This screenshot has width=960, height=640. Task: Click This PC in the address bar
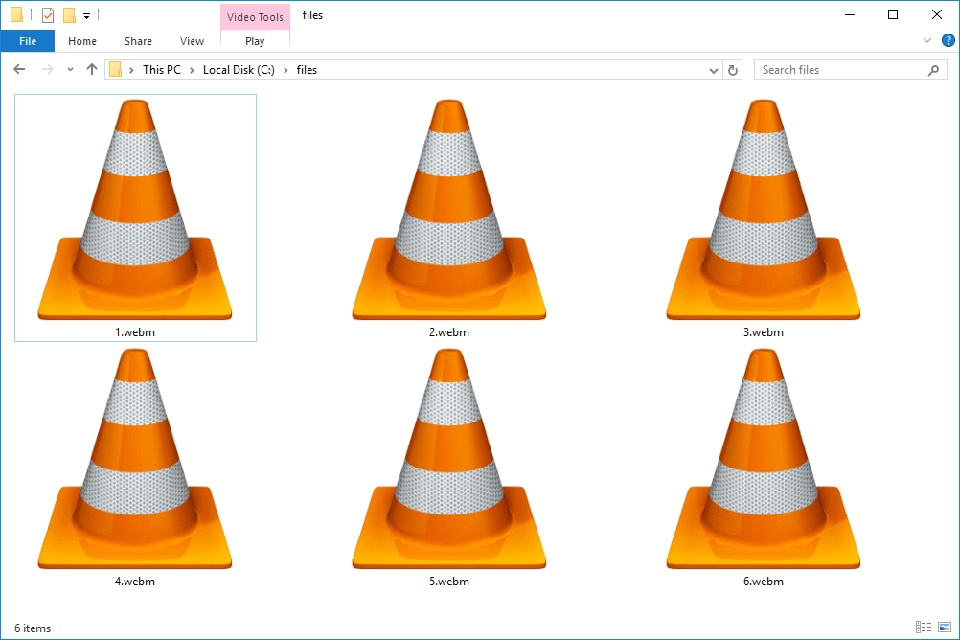[161, 69]
